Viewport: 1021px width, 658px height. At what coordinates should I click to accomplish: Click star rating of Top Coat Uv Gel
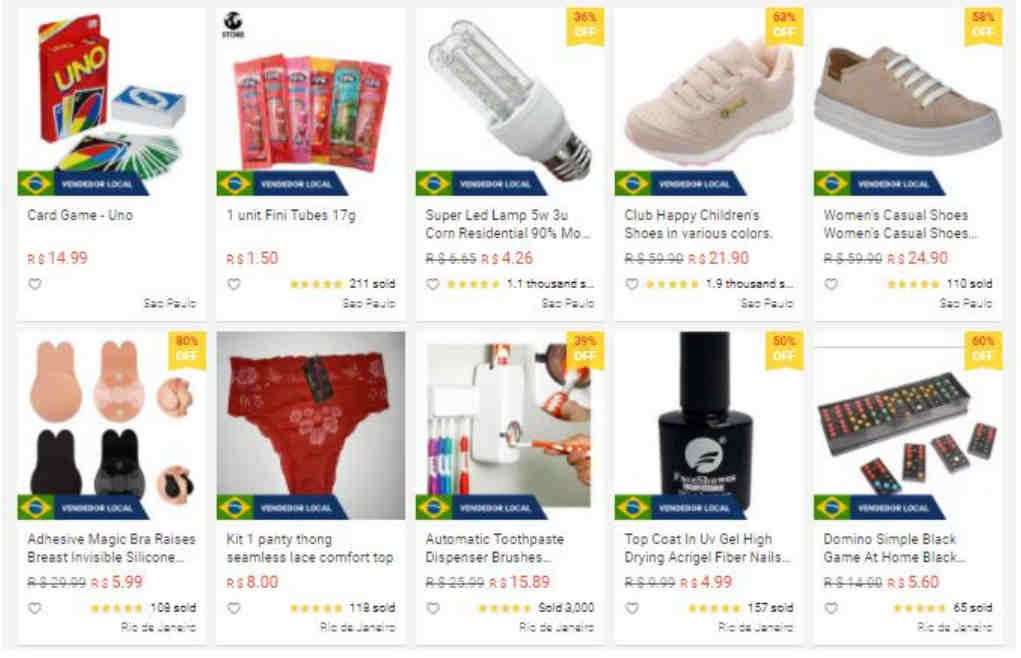click(714, 608)
